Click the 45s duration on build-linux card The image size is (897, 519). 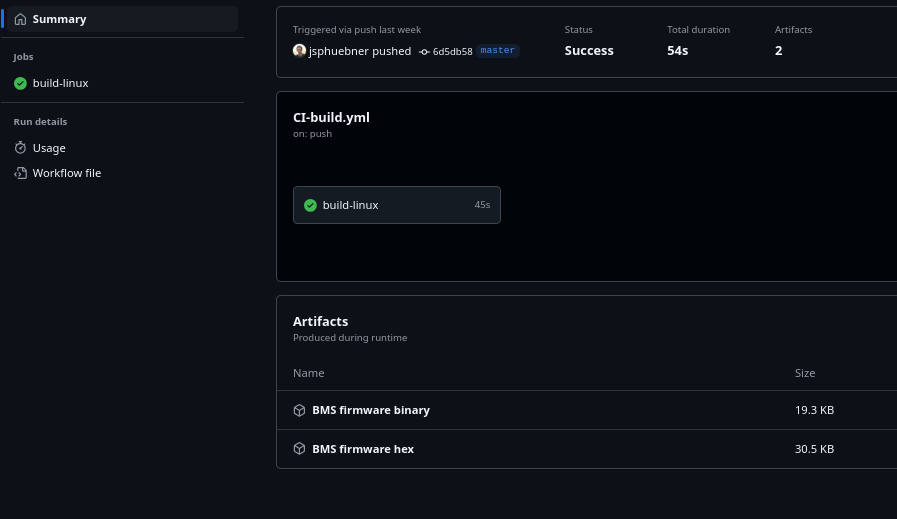[482, 205]
